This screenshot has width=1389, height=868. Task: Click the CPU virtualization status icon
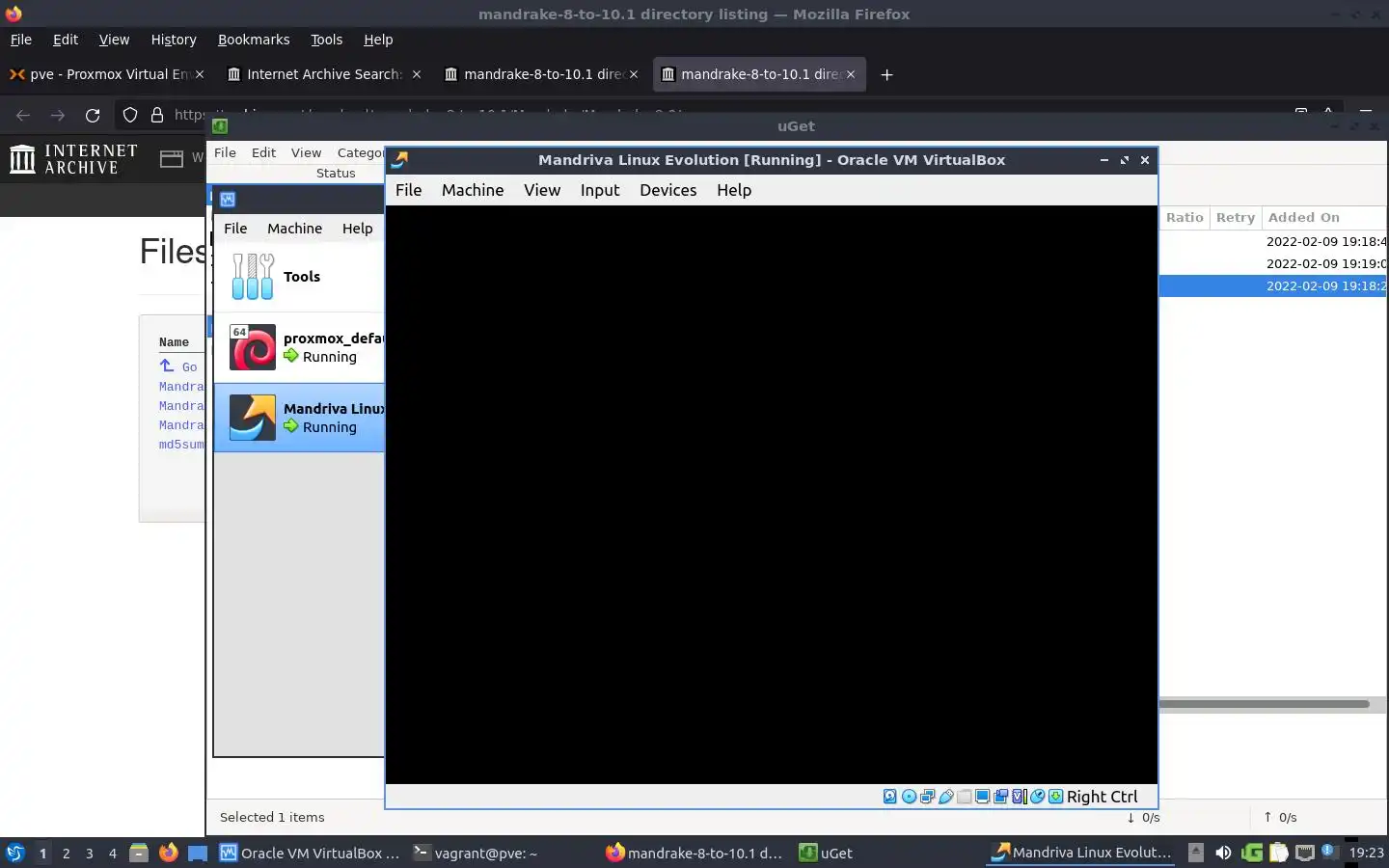[x=1019, y=797]
